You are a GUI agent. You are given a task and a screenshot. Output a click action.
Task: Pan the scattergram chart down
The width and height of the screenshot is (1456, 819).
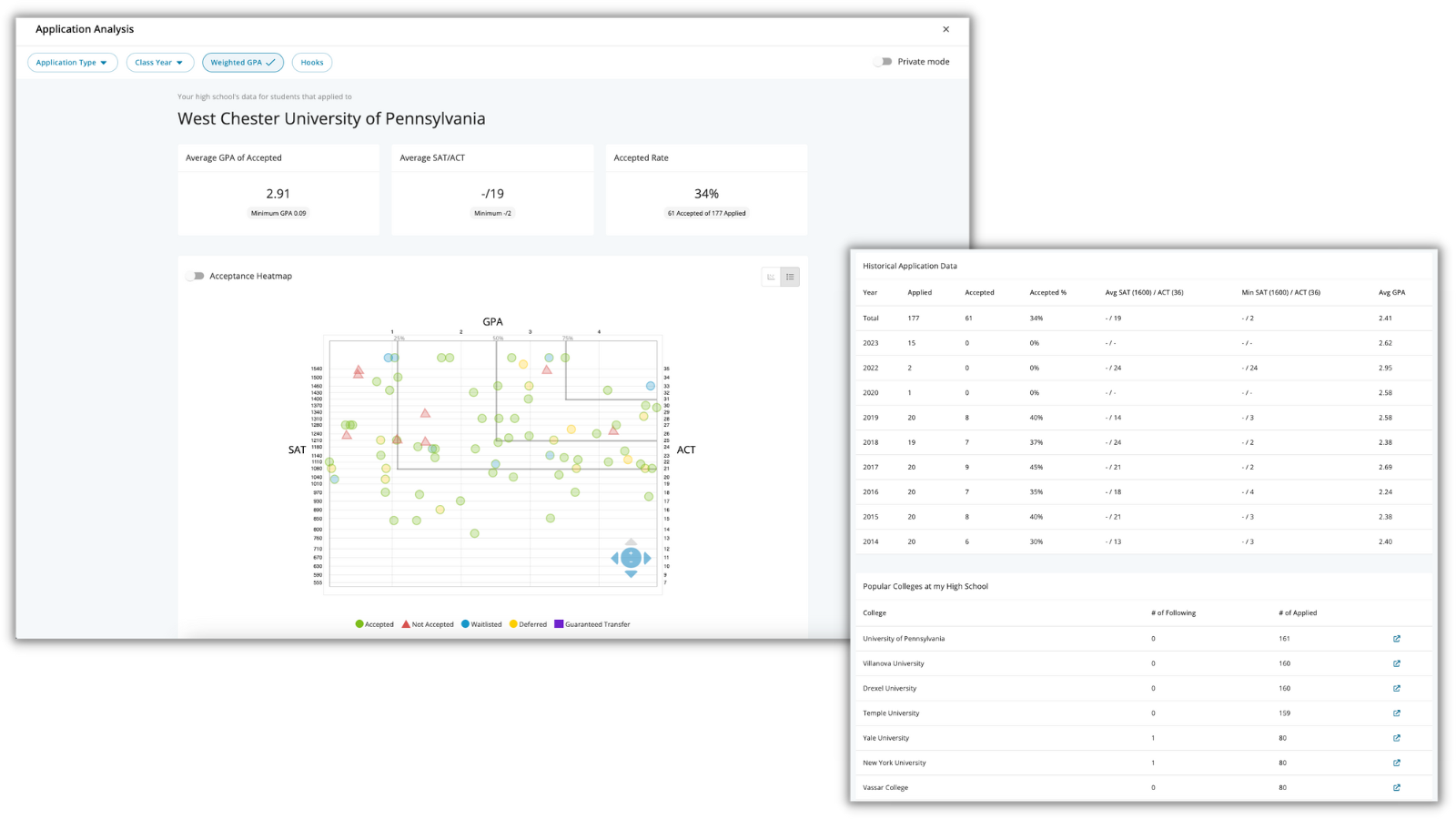(x=631, y=574)
